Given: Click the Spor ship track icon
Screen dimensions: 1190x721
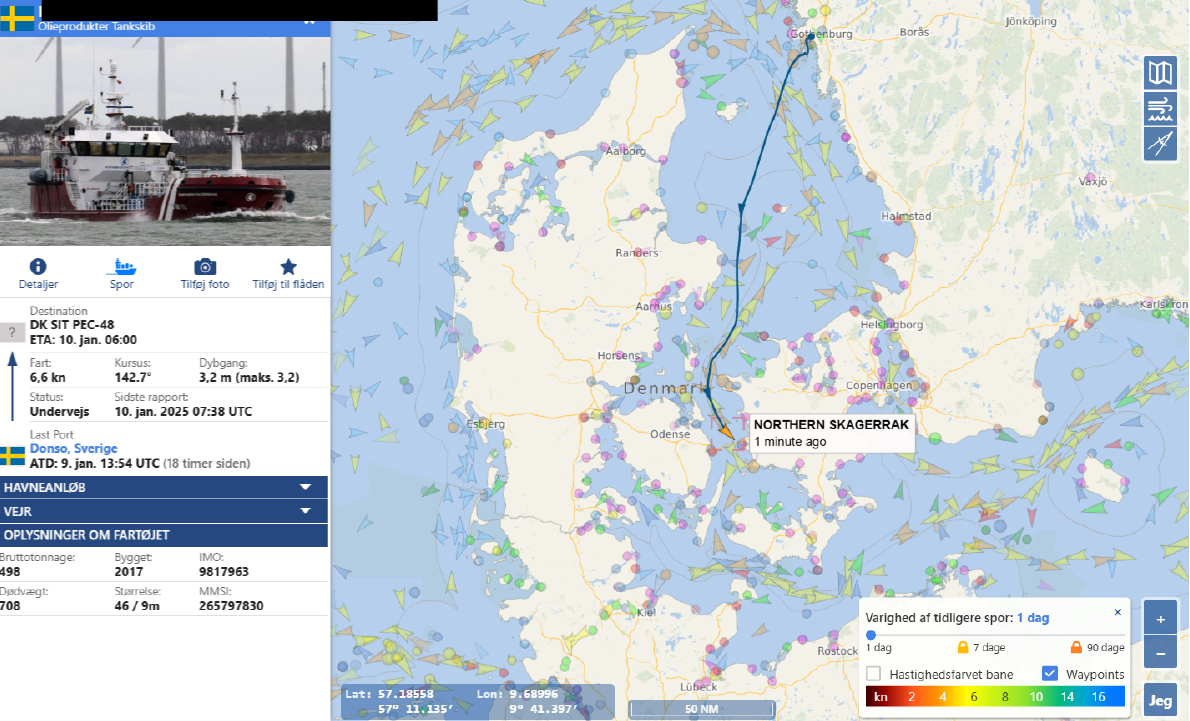Looking at the screenshot, I should pyautogui.click(x=121, y=267).
